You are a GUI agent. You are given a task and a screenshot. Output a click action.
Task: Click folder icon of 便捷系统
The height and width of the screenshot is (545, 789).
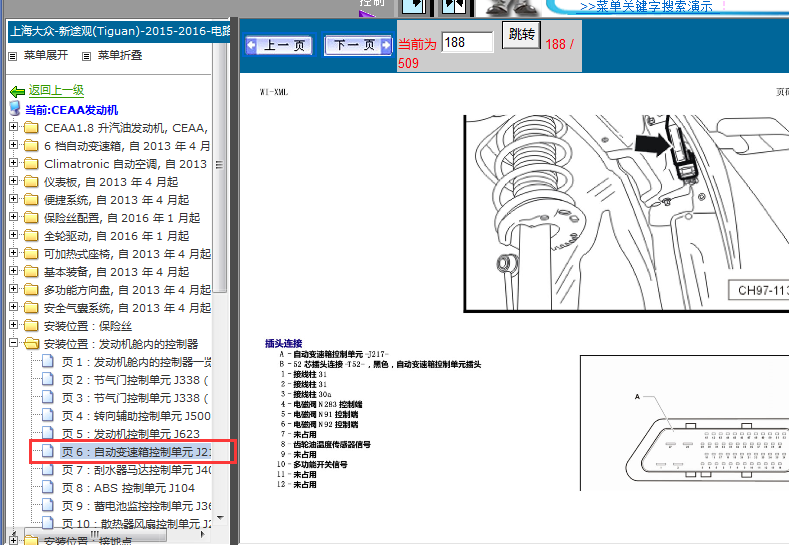31,200
